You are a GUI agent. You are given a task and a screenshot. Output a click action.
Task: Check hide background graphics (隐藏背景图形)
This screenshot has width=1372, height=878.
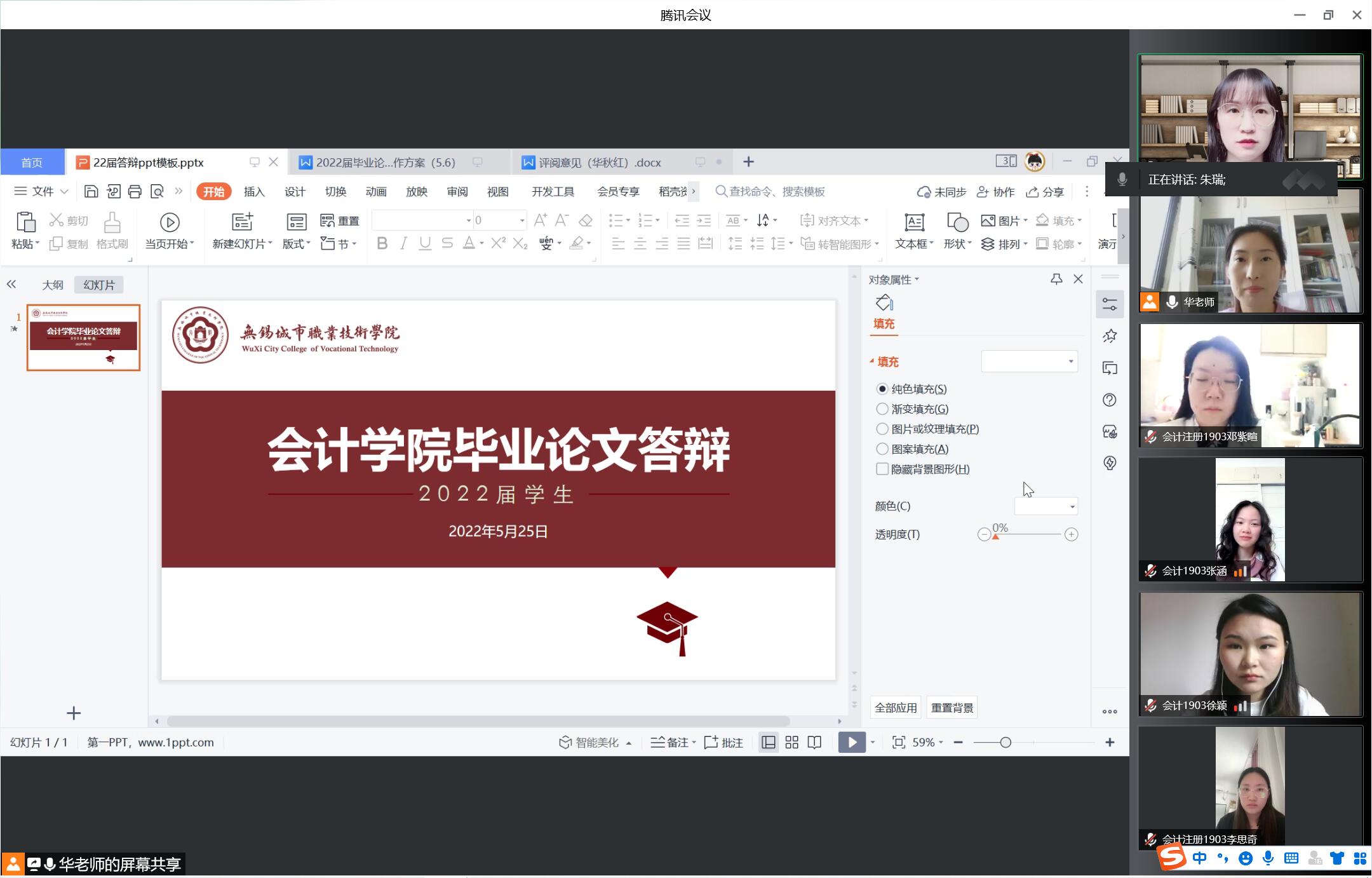click(882, 469)
